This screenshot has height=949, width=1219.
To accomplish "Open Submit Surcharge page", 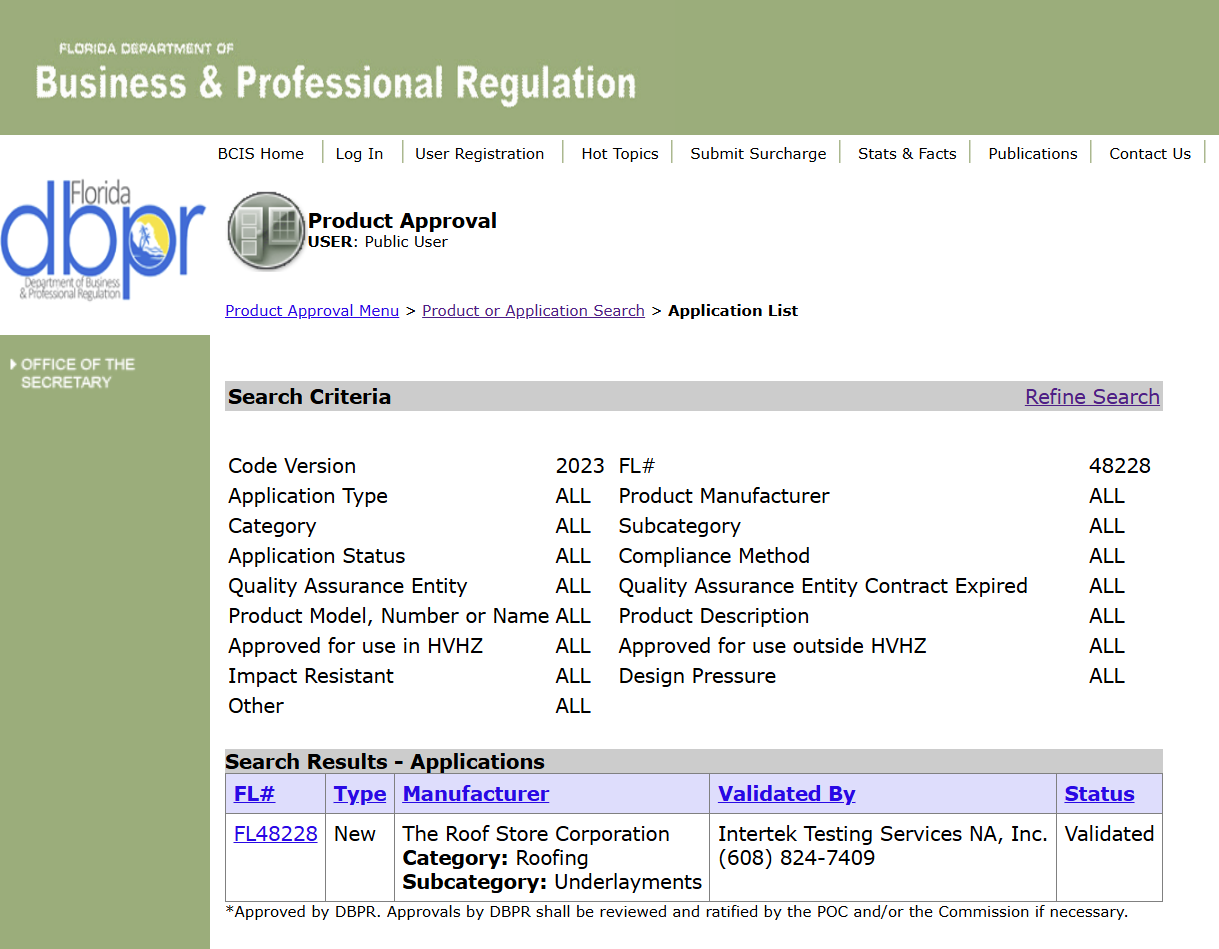I will 758,153.
